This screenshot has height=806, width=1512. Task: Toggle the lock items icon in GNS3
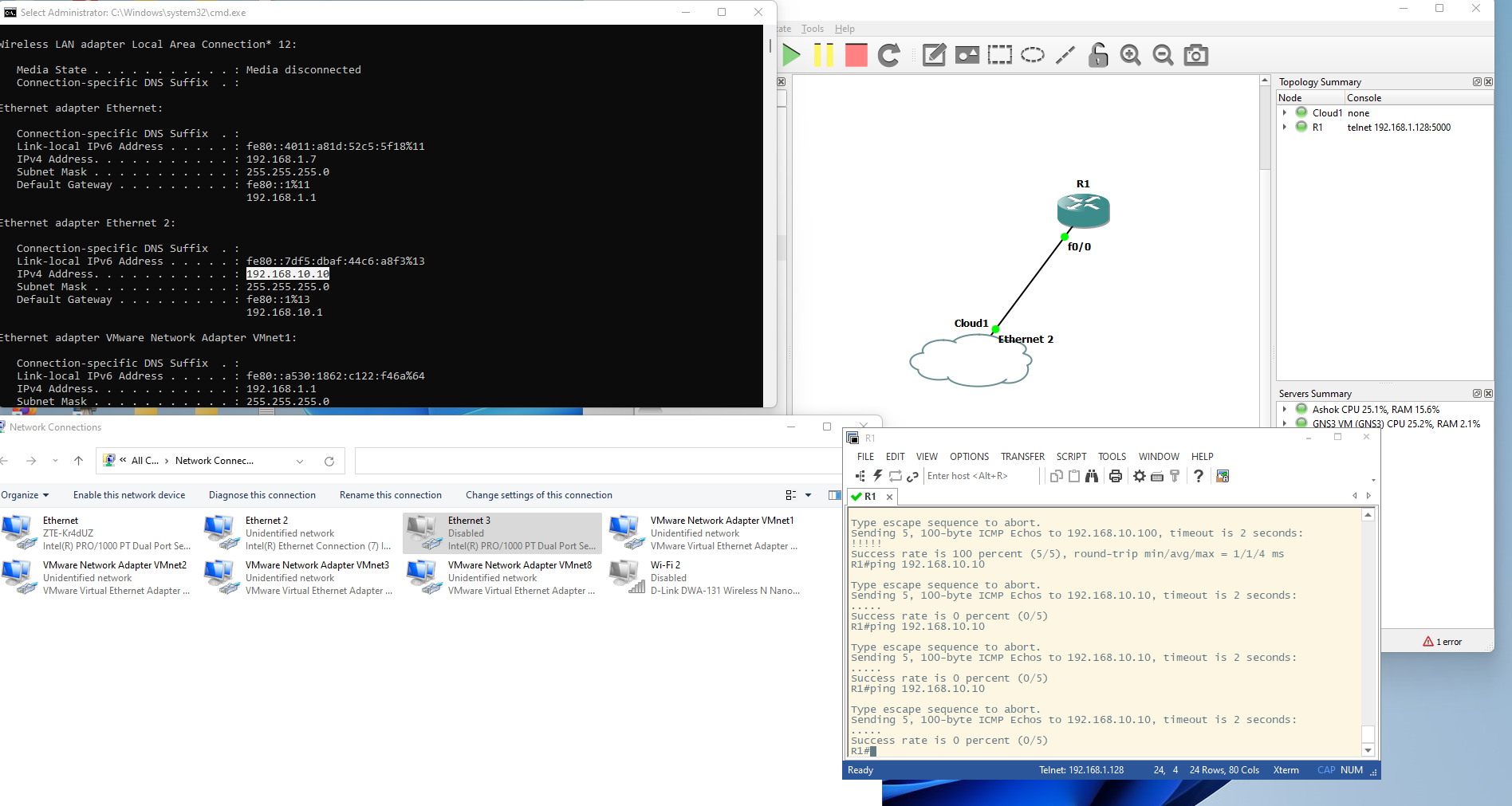click(1098, 55)
